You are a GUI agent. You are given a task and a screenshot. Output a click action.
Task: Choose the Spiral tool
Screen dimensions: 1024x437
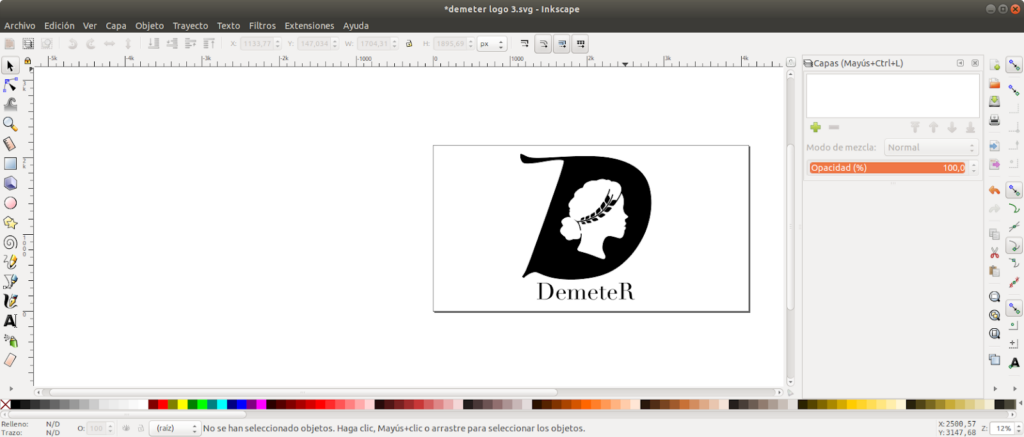[x=10, y=241]
